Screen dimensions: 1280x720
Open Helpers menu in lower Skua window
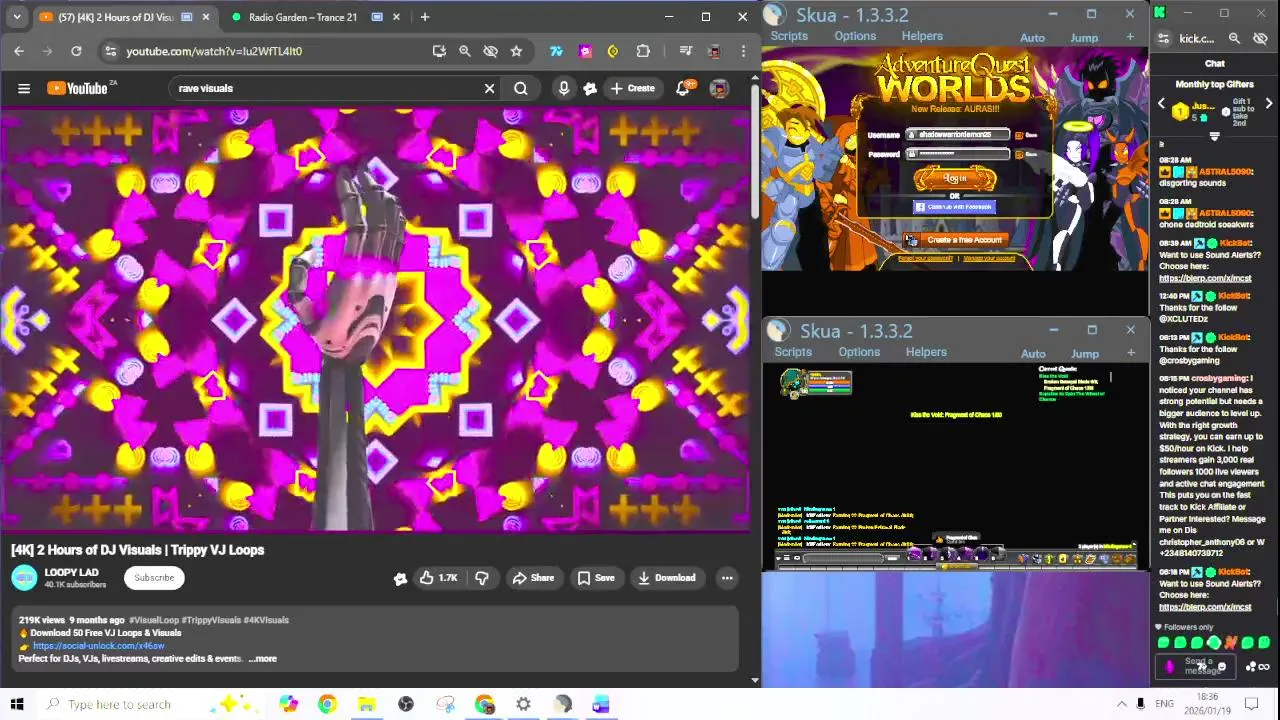pyautogui.click(x=926, y=352)
